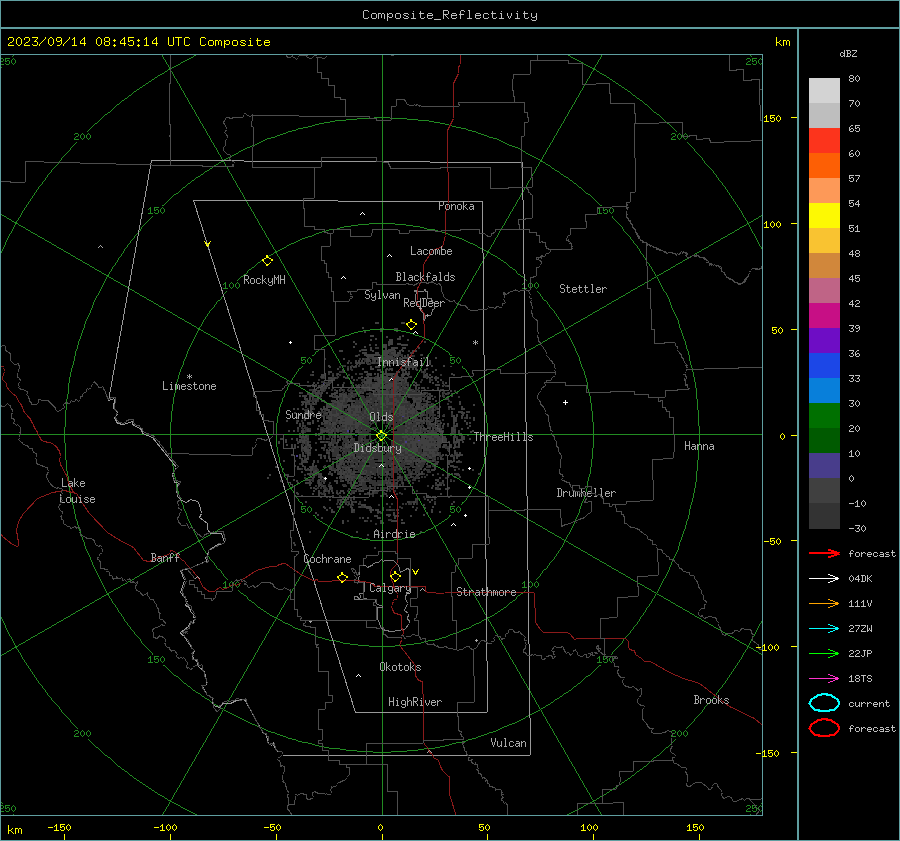Click the red forecast arrow in legend

tap(824, 553)
